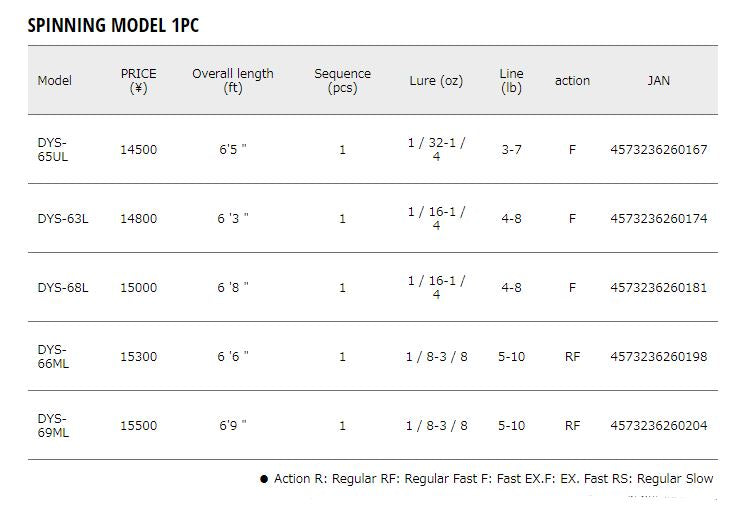
Task: Select the DYS-66ML model cell
Action: [53, 357]
